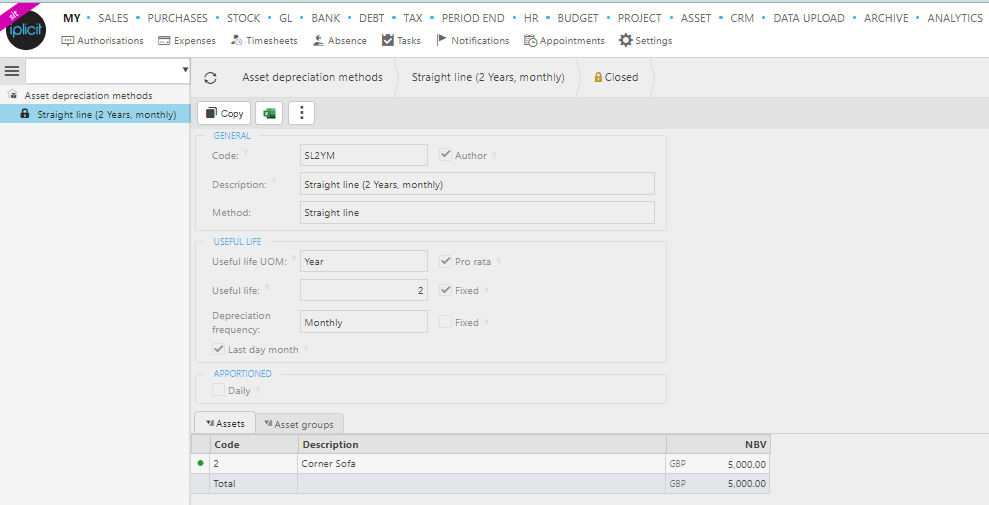The image size is (989, 505).
Task: Open the DATA UPLOAD menu
Action: click(809, 18)
